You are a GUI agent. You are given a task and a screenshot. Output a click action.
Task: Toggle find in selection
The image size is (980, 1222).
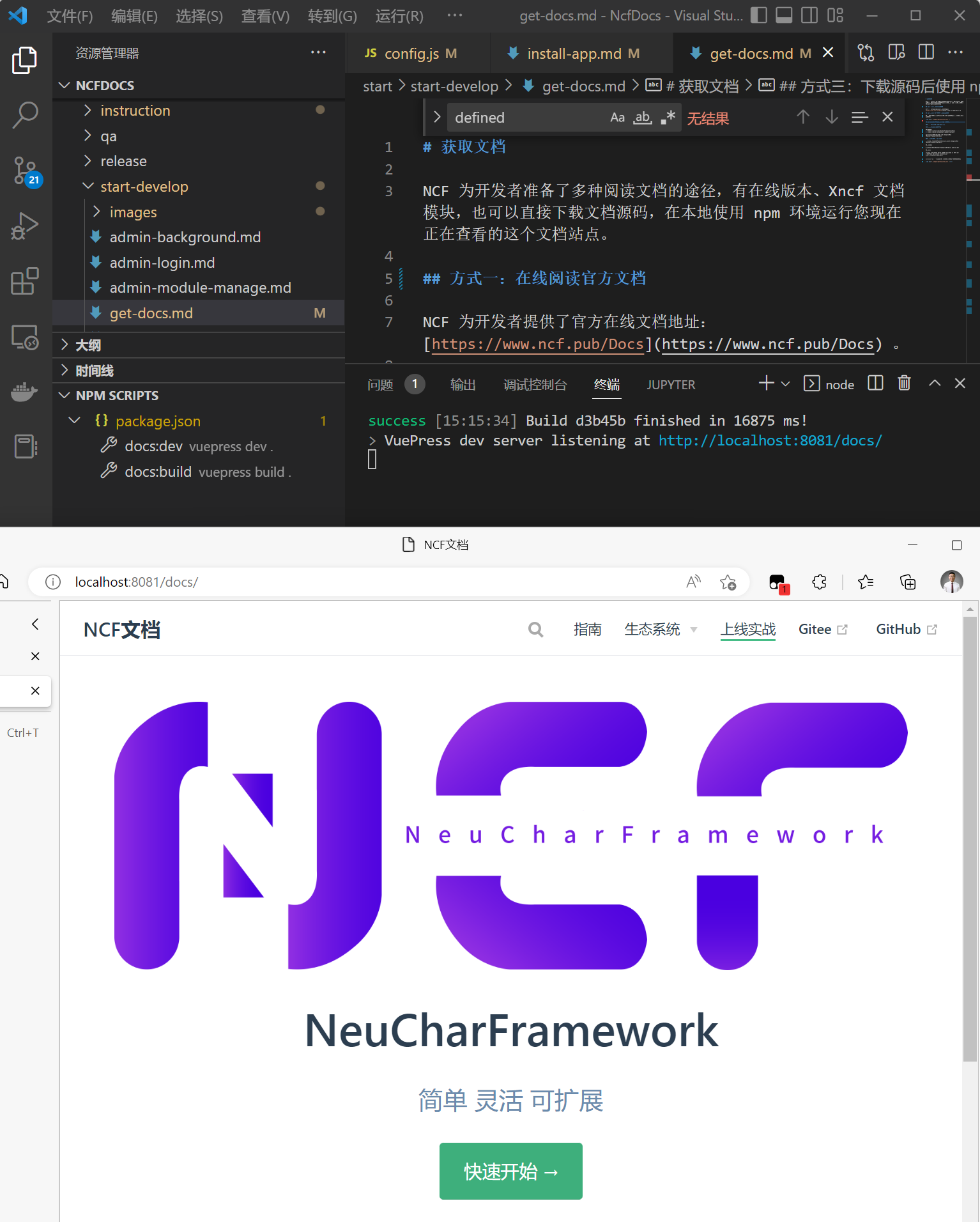pyautogui.click(x=860, y=117)
